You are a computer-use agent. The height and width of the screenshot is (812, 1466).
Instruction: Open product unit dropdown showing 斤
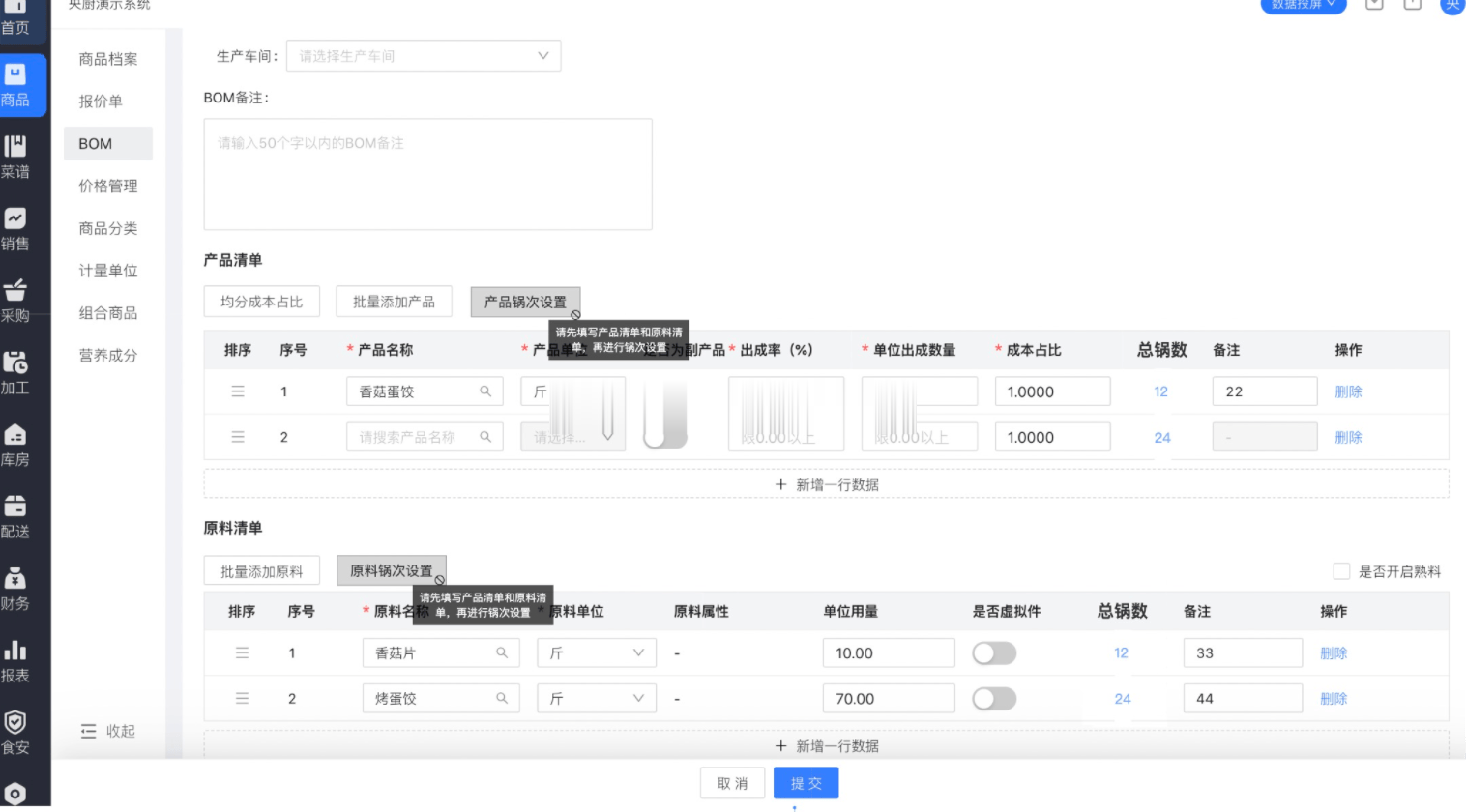click(x=572, y=391)
